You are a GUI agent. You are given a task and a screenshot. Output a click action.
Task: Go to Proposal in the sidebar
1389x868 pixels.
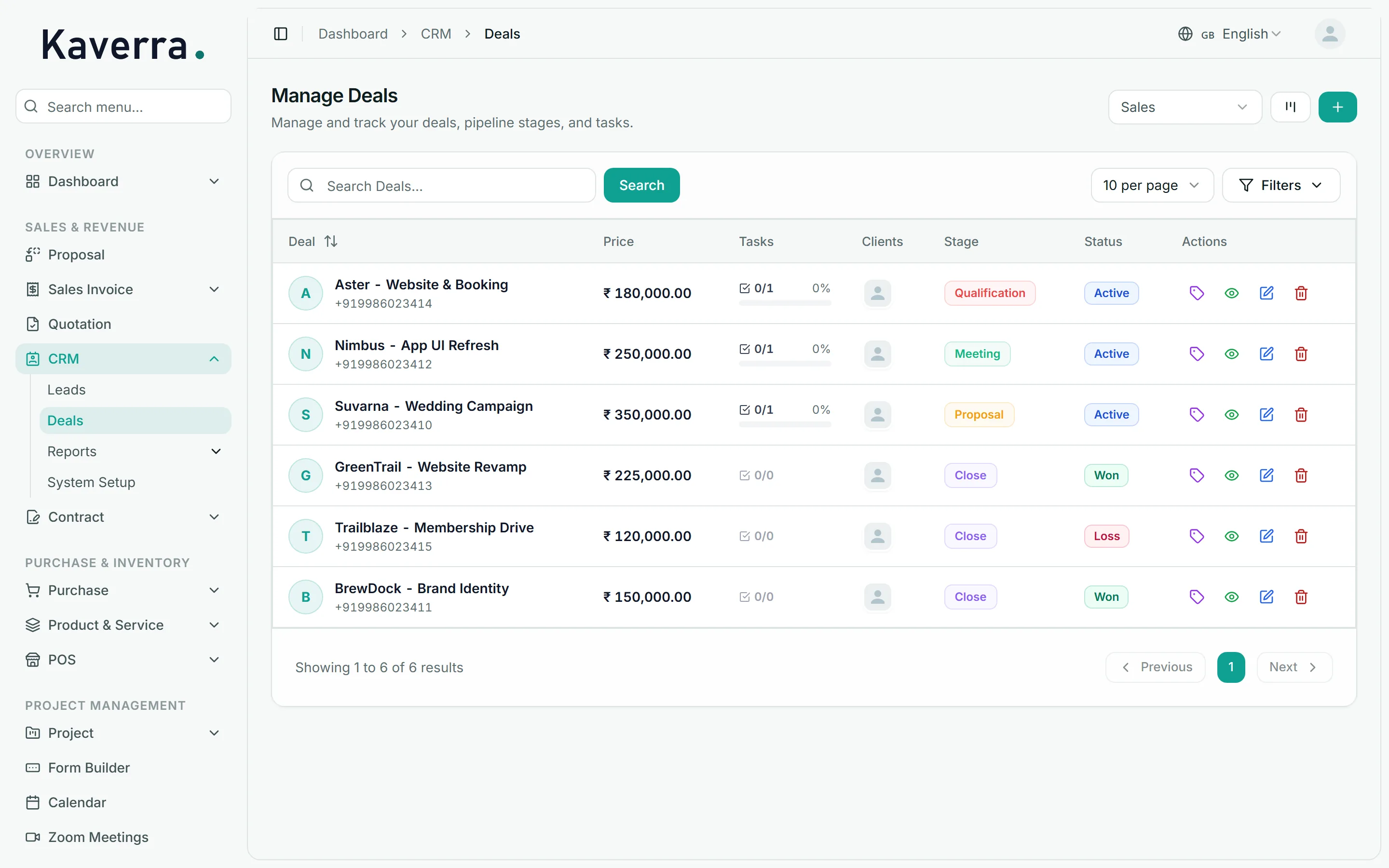pyautogui.click(x=76, y=255)
